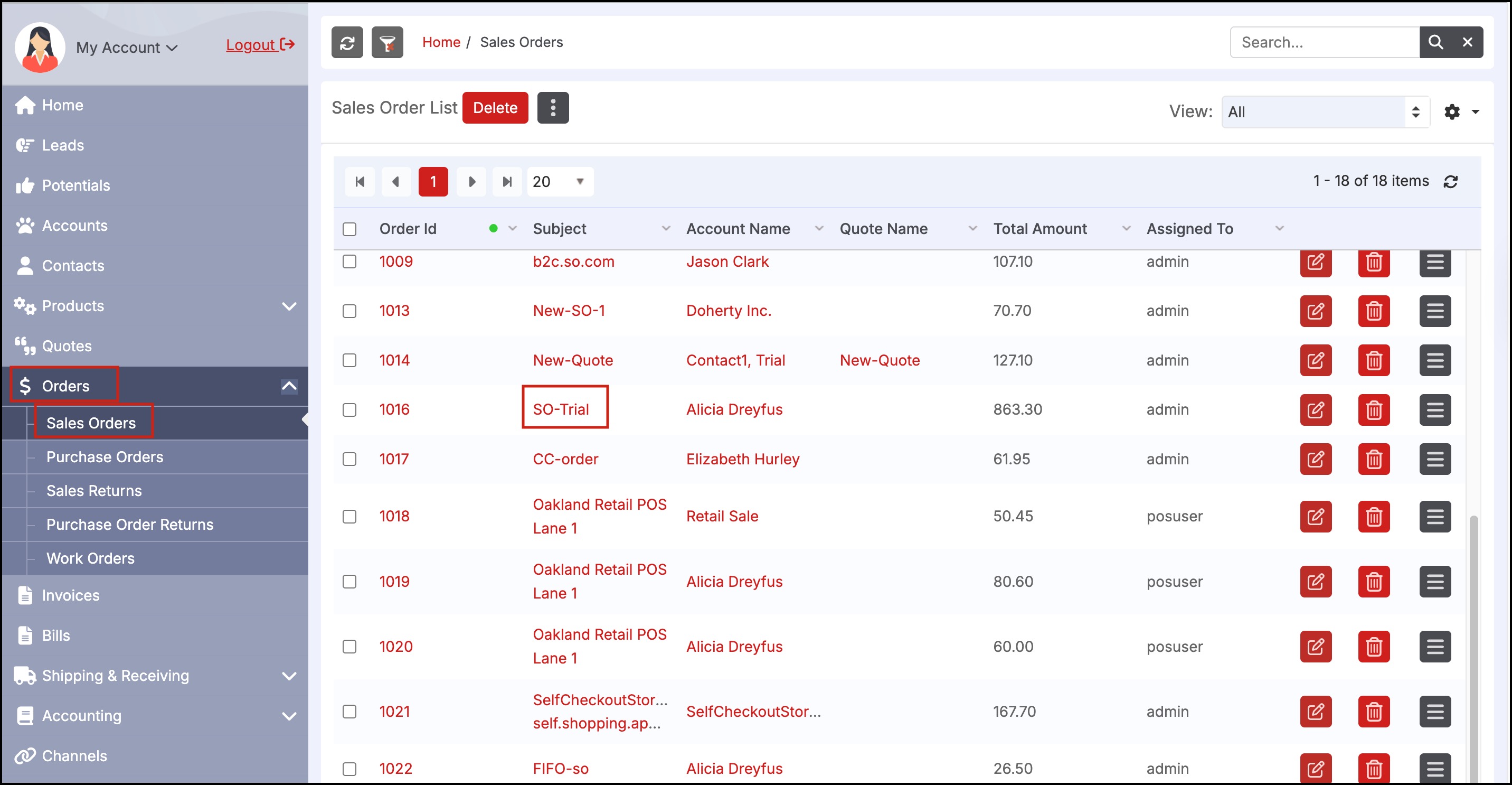Open row menu for order 1014
The height and width of the screenshot is (785, 1512).
point(1435,360)
